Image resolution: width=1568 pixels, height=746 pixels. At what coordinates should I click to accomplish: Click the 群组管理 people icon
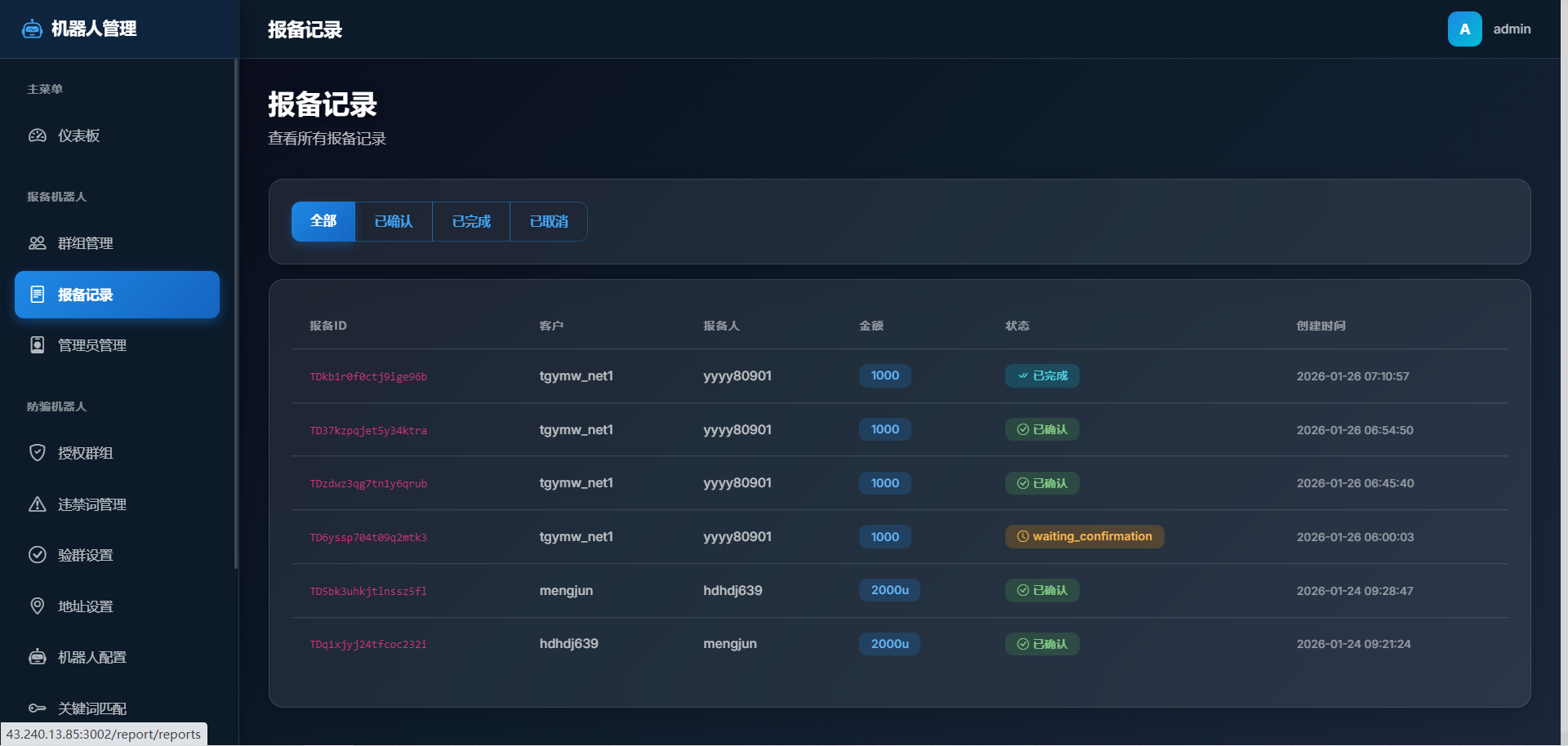point(38,243)
